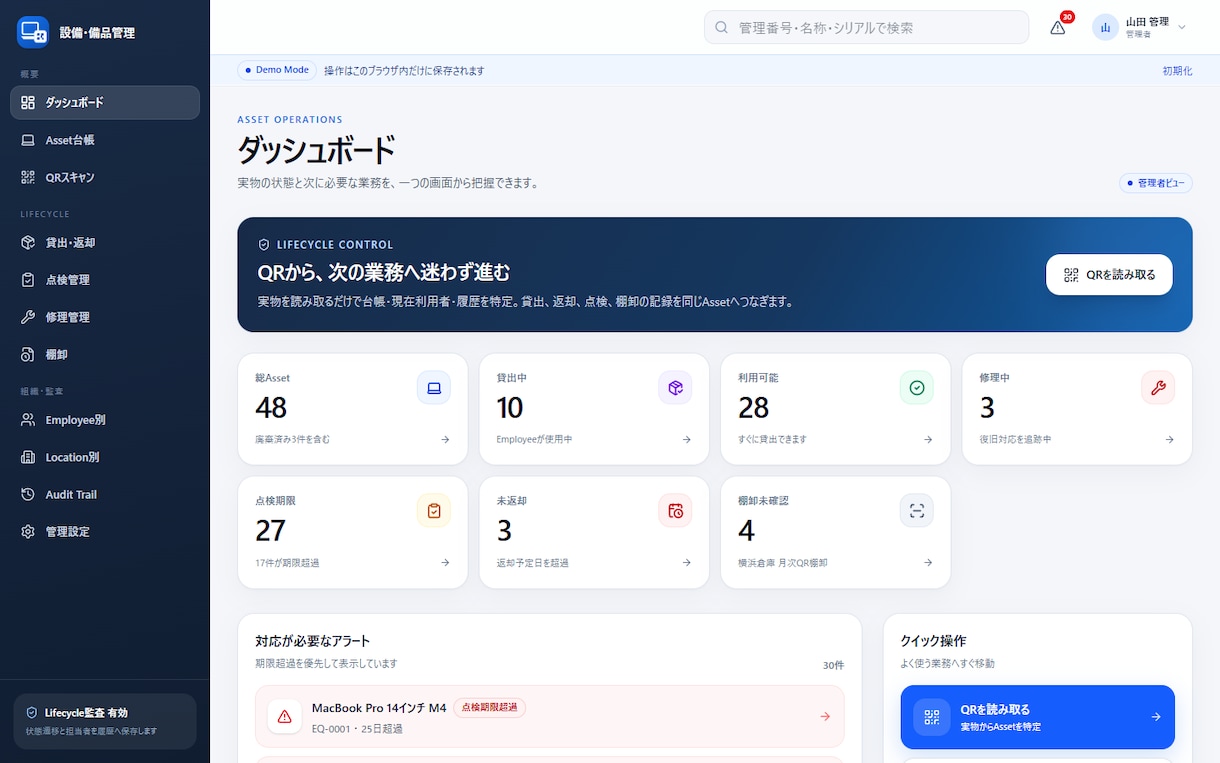Click the box icon on the 貸出中 card
Viewport: 1220px width, 763px height.
pyautogui.click(x=675, y=388)
